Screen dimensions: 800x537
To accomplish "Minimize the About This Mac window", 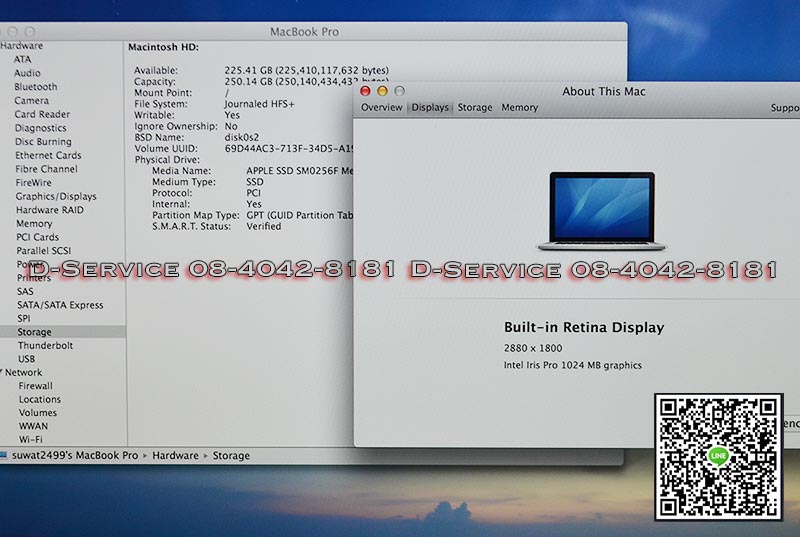I will (382, 91).
